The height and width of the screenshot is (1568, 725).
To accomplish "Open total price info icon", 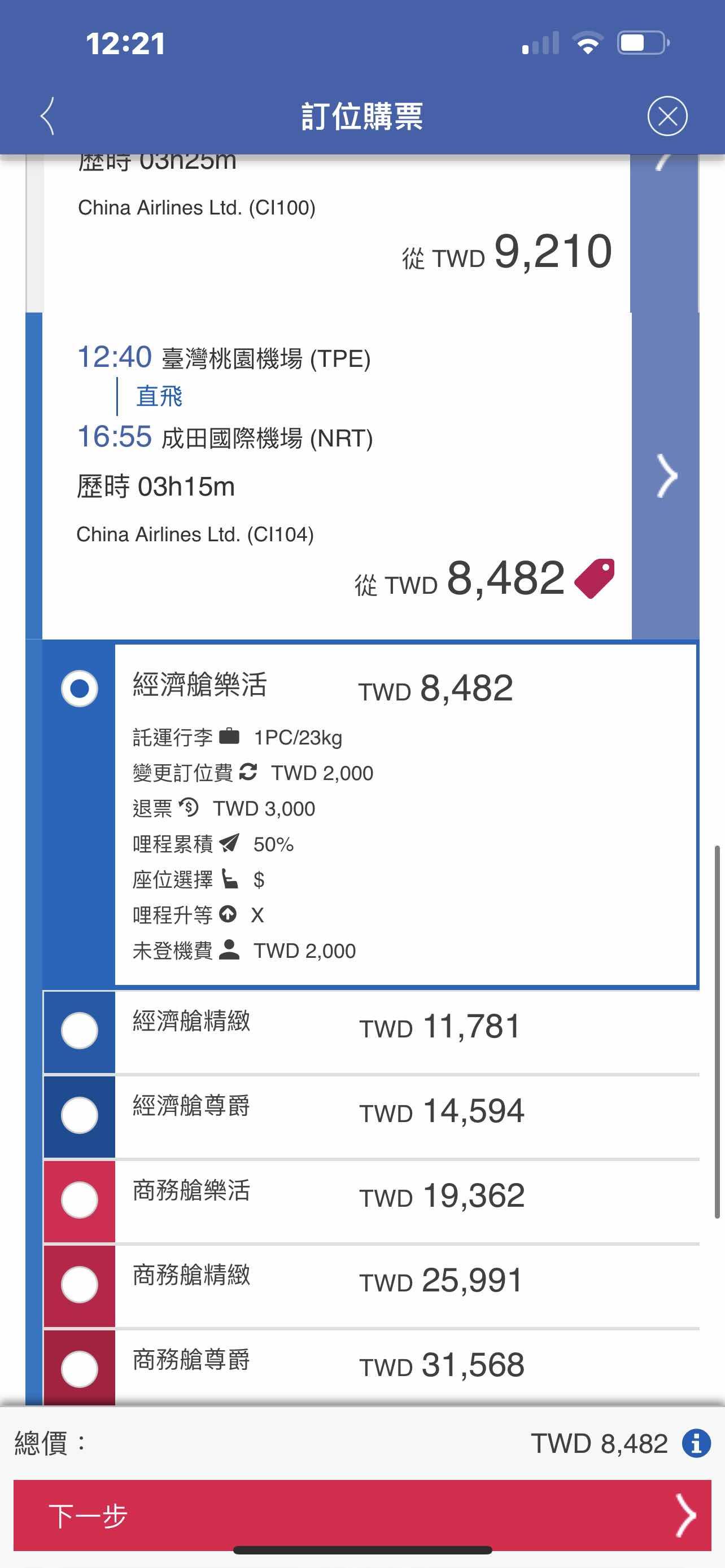I will coord(696,1443).
